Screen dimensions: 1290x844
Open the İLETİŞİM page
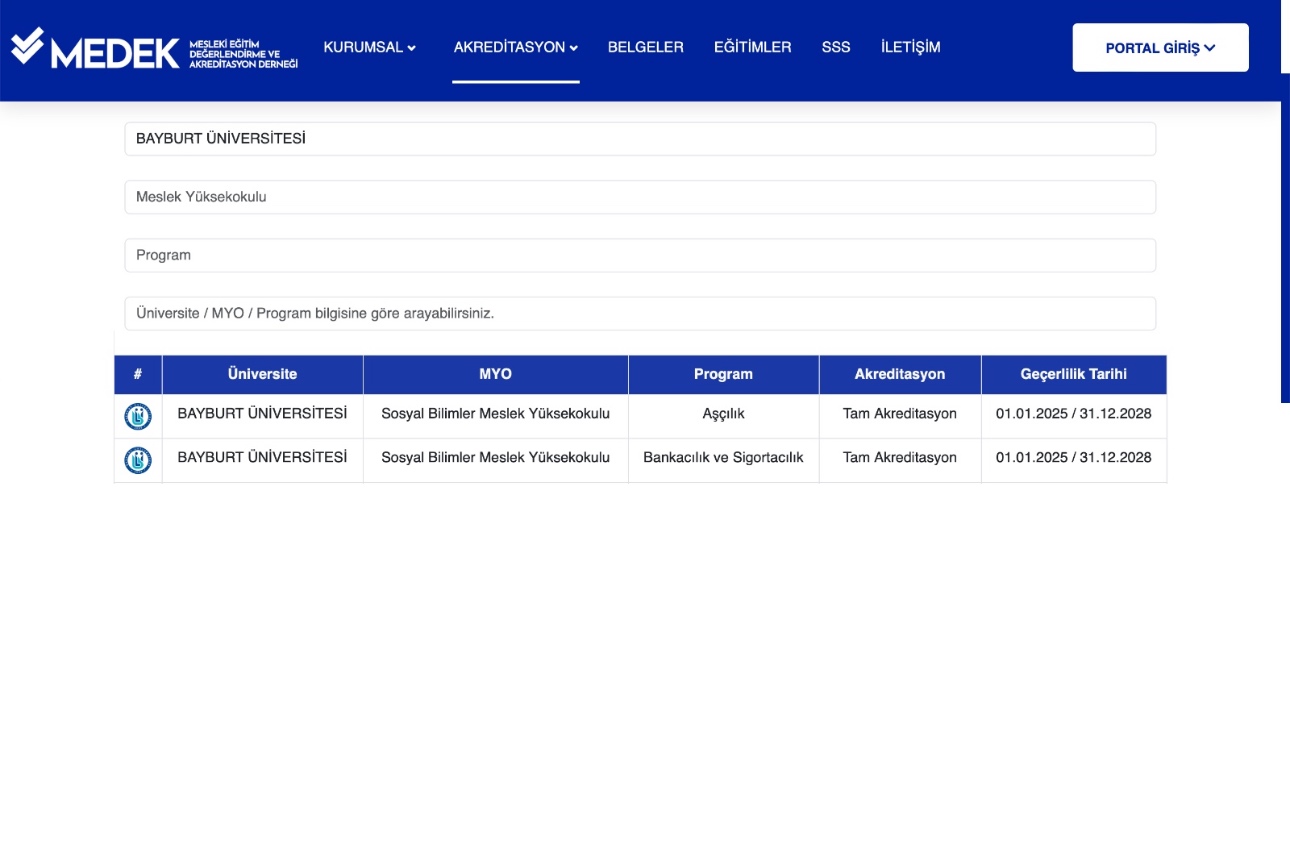[910, 47]
